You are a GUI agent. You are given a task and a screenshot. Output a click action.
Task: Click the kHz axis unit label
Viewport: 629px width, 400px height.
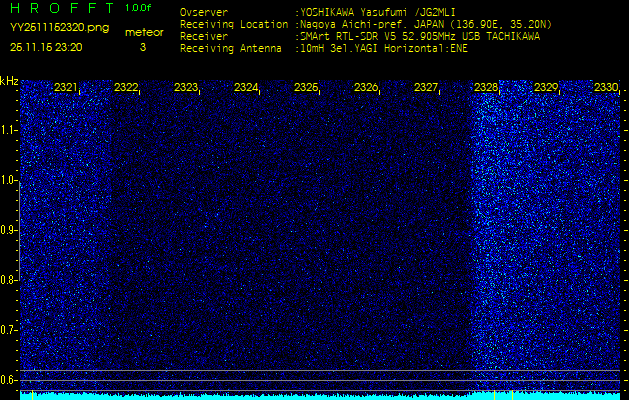9,81
